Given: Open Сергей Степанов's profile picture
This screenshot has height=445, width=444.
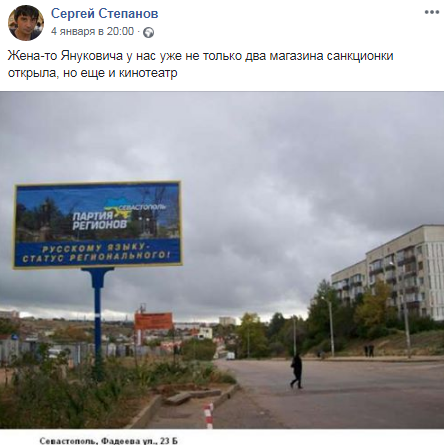Looking at the screenshot, I should (x=26, y=23).
